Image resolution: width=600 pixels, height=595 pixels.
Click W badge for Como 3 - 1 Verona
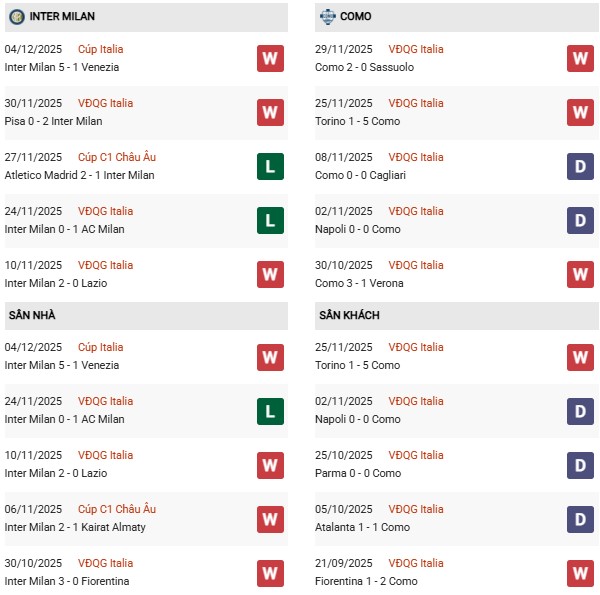point(580,274)
